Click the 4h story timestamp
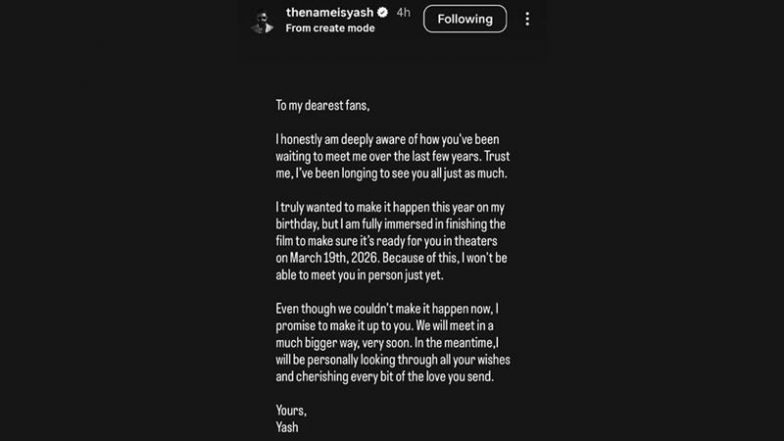 click(x=403, y=14)
